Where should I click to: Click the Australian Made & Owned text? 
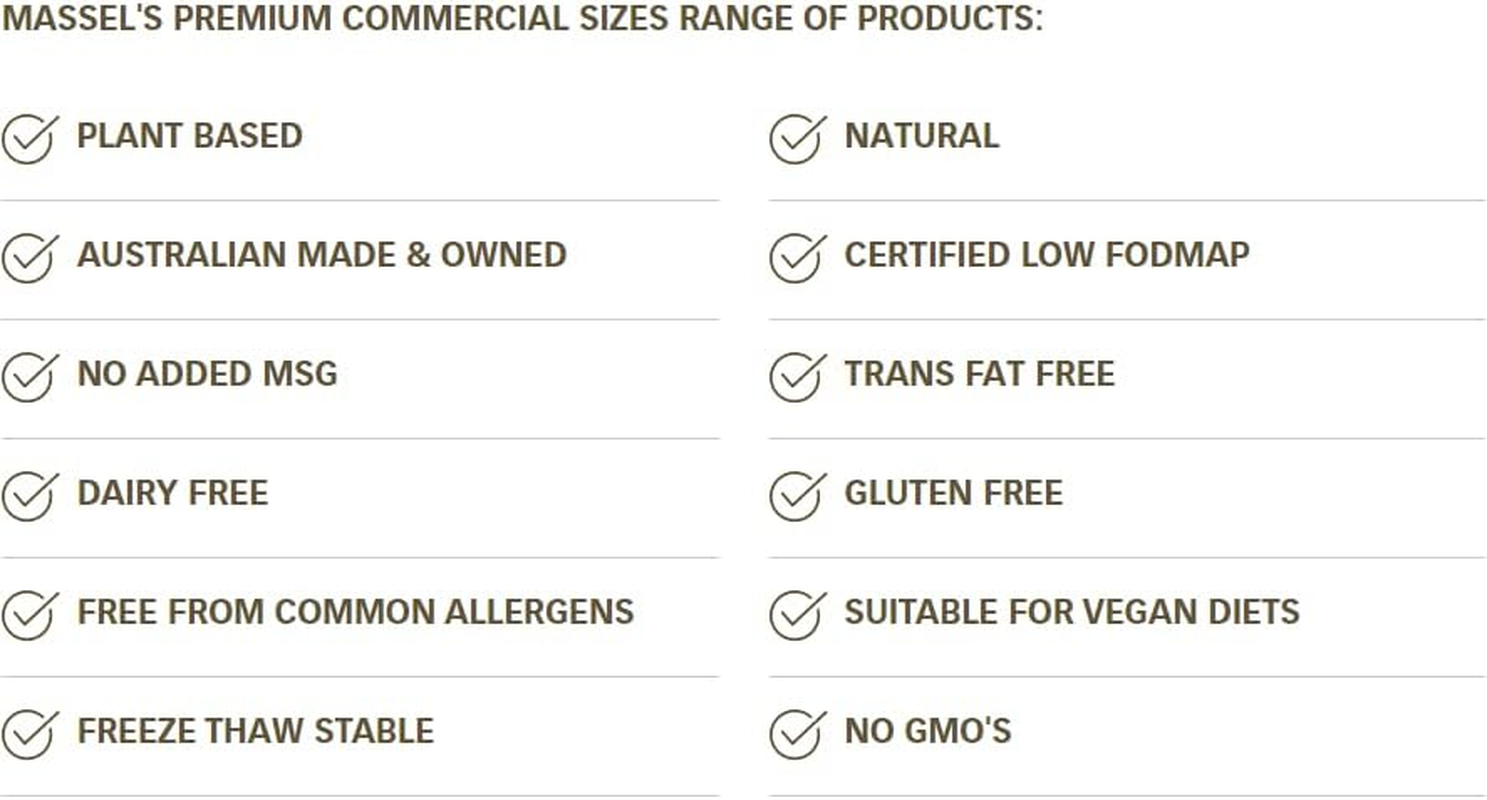pyautogui.click(x=322, y=255)
